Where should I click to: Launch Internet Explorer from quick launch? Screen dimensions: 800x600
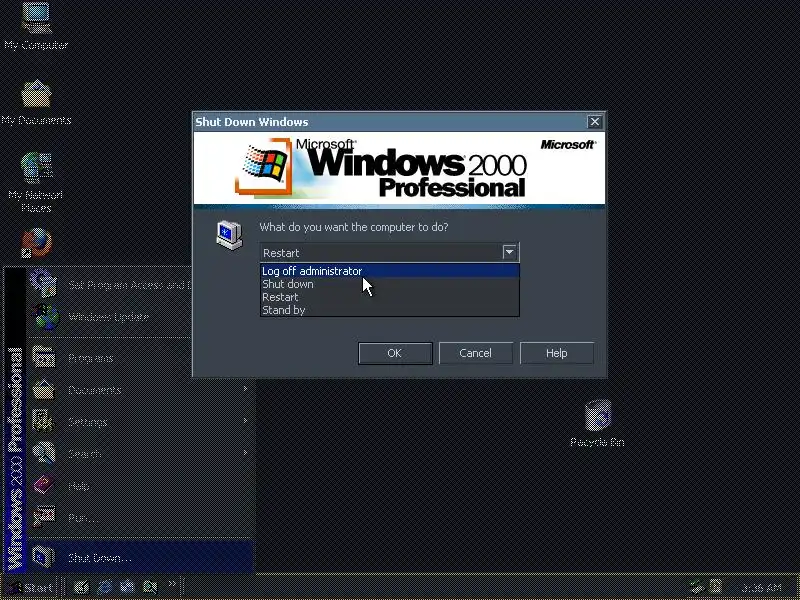point(105,587)
